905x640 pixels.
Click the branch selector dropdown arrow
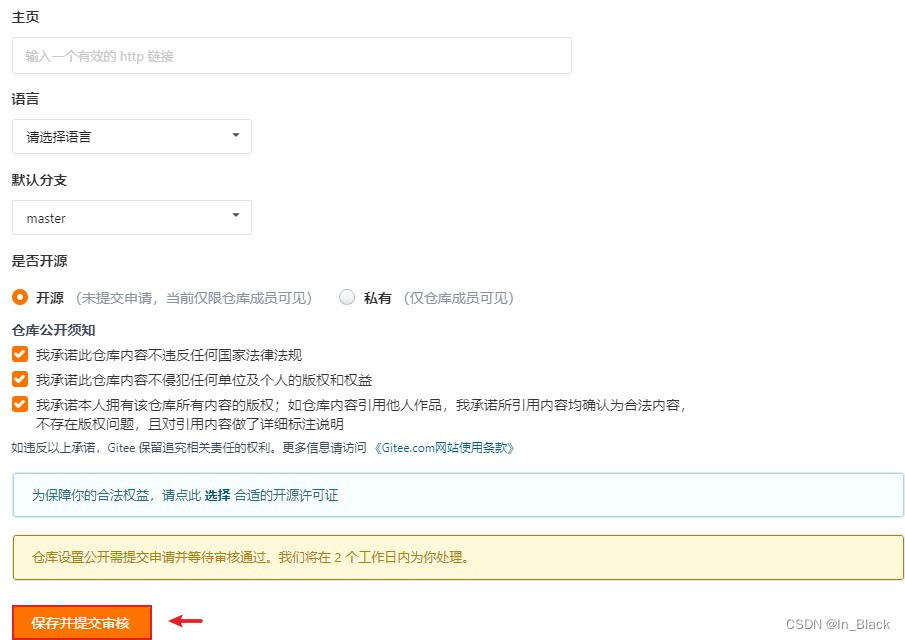point(236,217)
